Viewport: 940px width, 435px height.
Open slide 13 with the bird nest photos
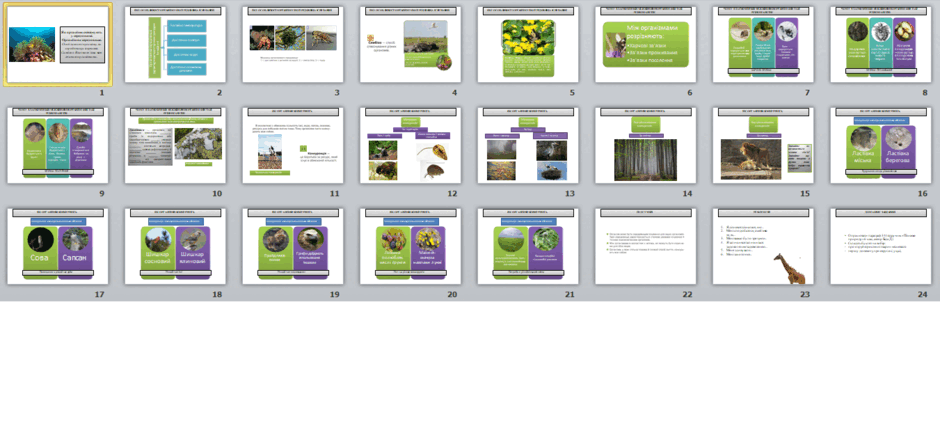(528, 145)
